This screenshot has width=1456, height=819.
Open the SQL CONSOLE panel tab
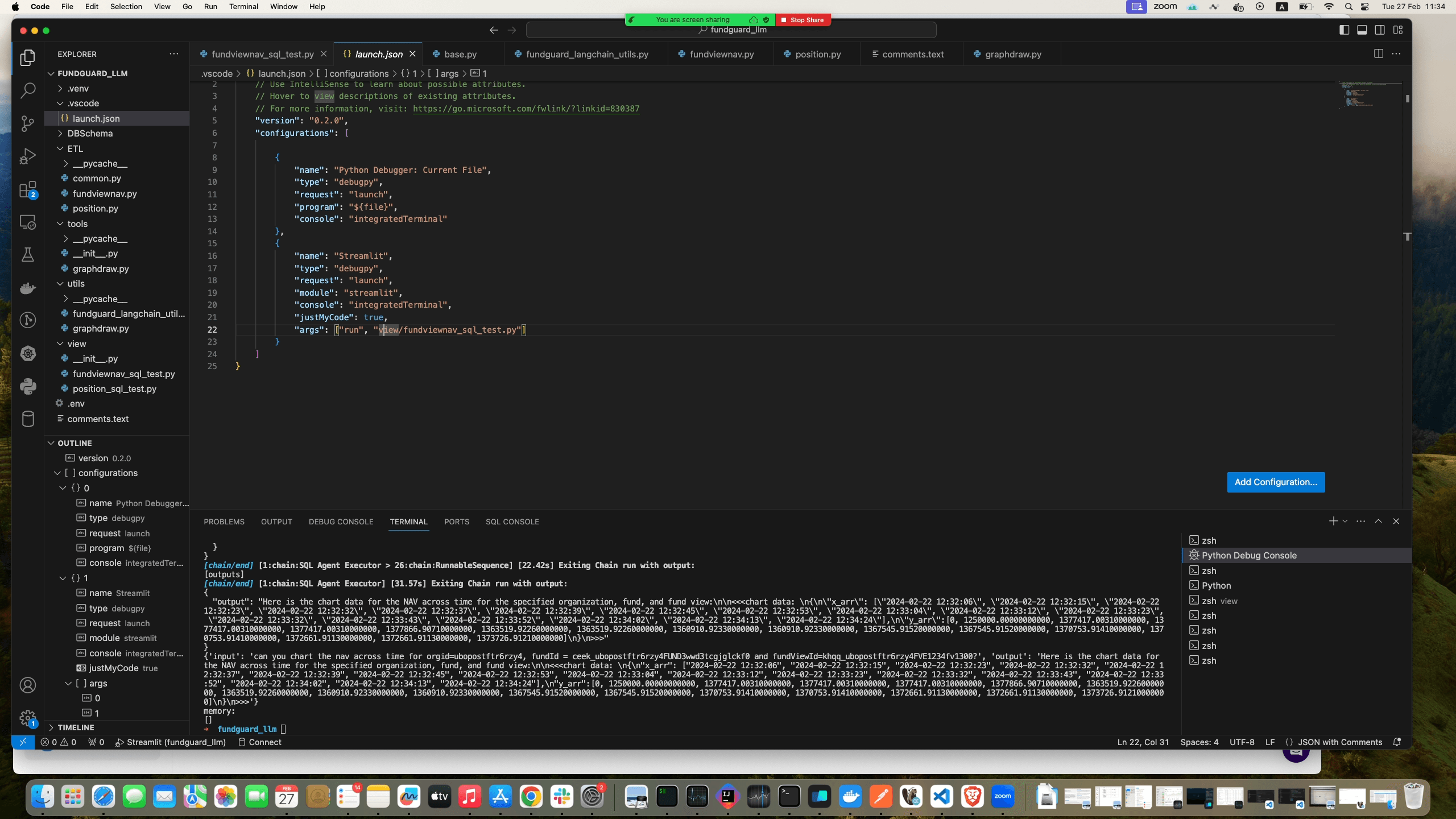click(512, 522)
